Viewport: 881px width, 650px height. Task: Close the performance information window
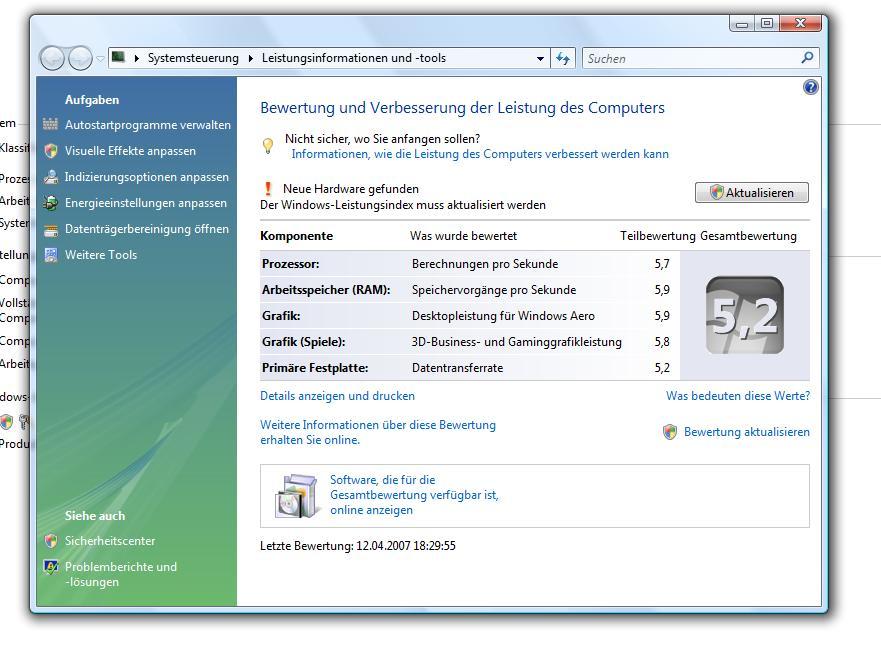click(801, 24)
